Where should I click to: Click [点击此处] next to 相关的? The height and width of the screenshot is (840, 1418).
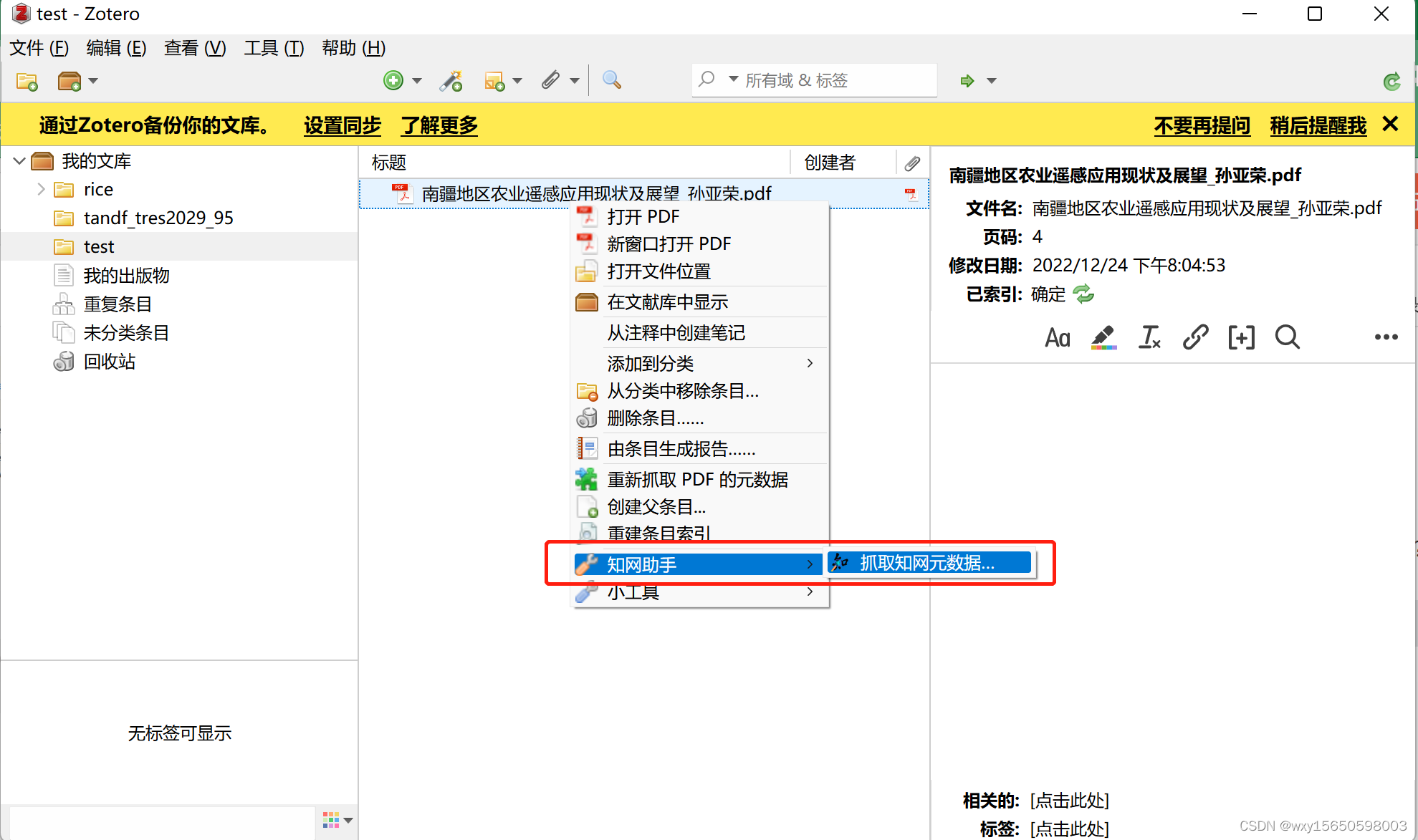tap(1070, 800)
